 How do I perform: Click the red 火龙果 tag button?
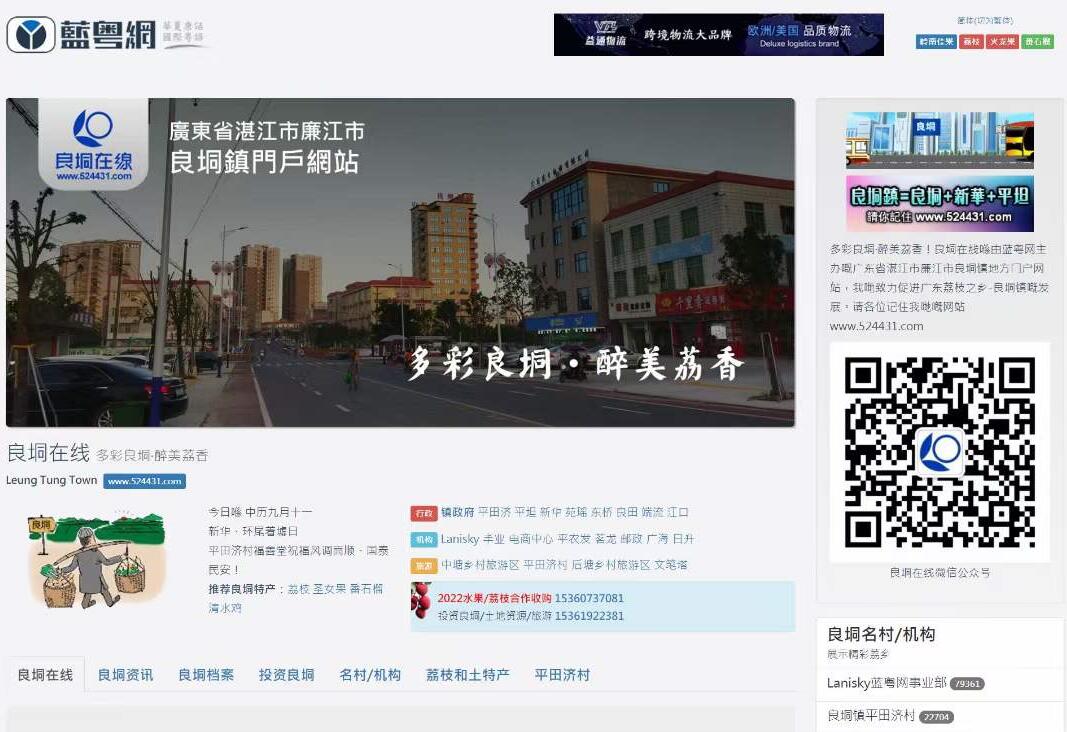[x=1002, y=42]
